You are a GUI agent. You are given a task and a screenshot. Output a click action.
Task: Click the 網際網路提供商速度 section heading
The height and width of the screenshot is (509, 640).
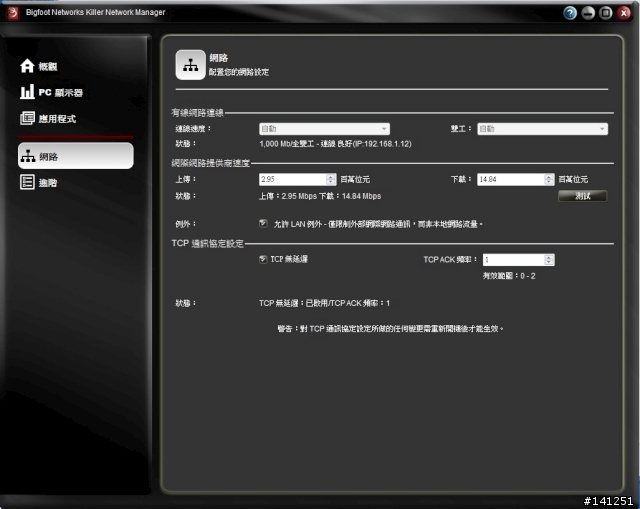click(x=210, y=163)
